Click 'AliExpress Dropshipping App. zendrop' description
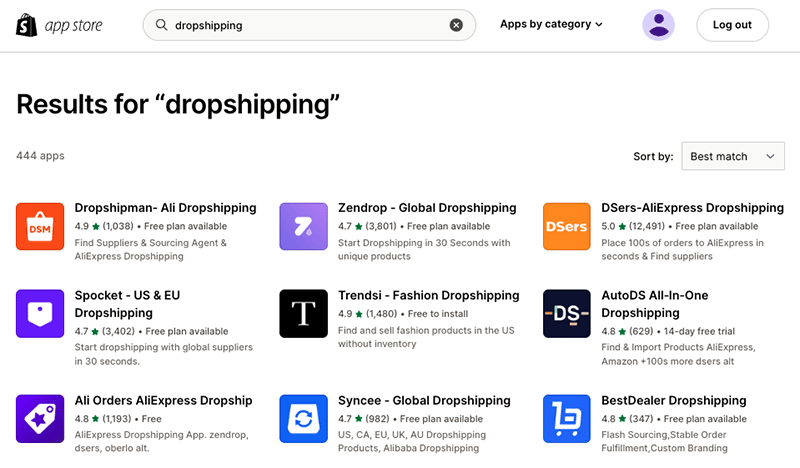 coord(161,441)
